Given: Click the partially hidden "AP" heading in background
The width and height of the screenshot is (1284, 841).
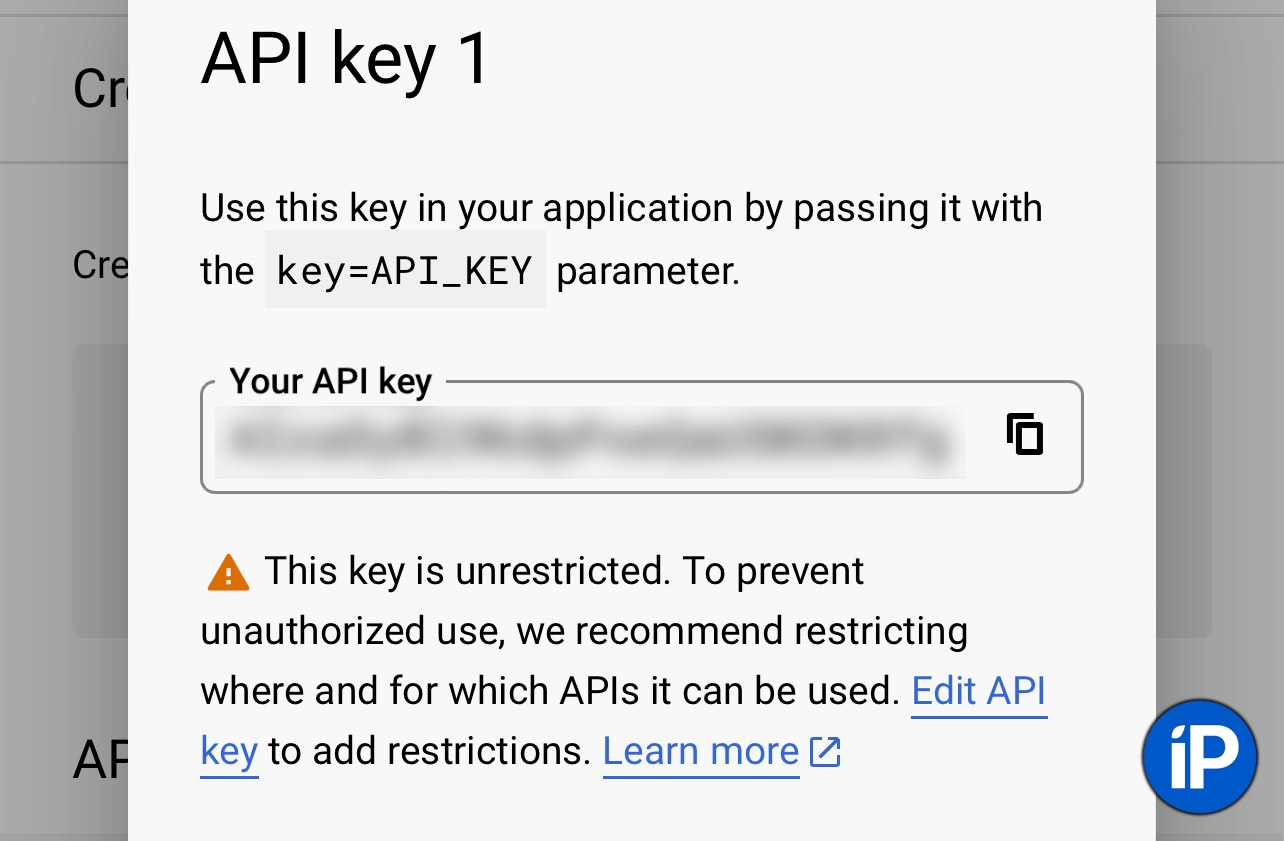Looking at the screenshot, I should coord(100,760).
